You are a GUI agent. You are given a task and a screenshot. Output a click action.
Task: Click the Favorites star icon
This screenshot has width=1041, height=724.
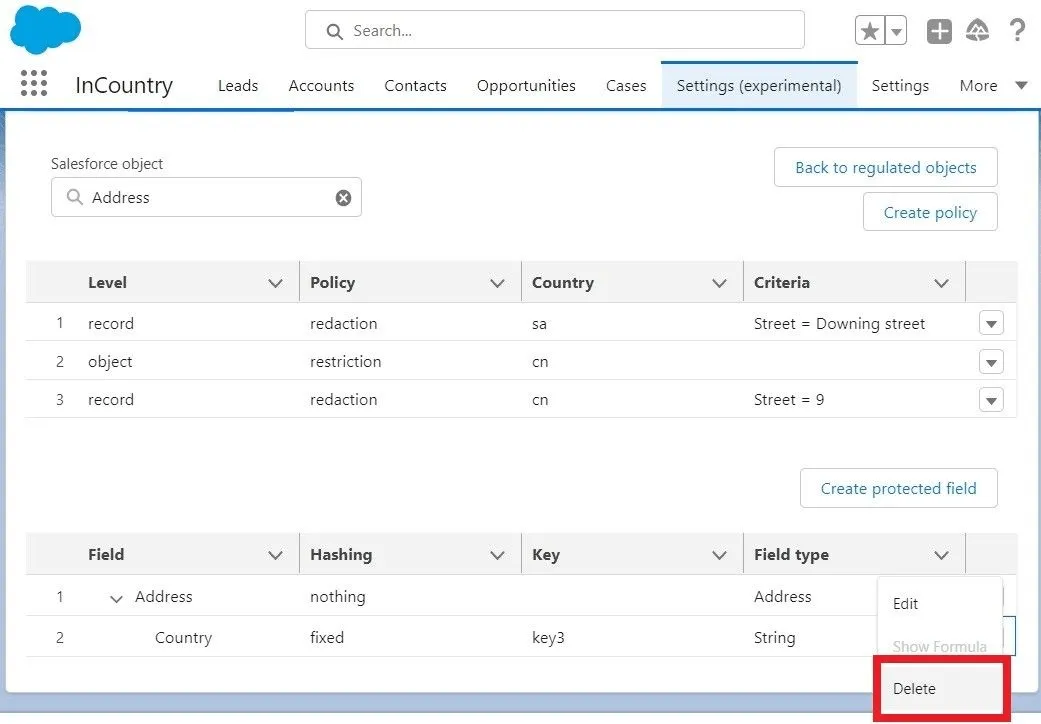(870, 31)
